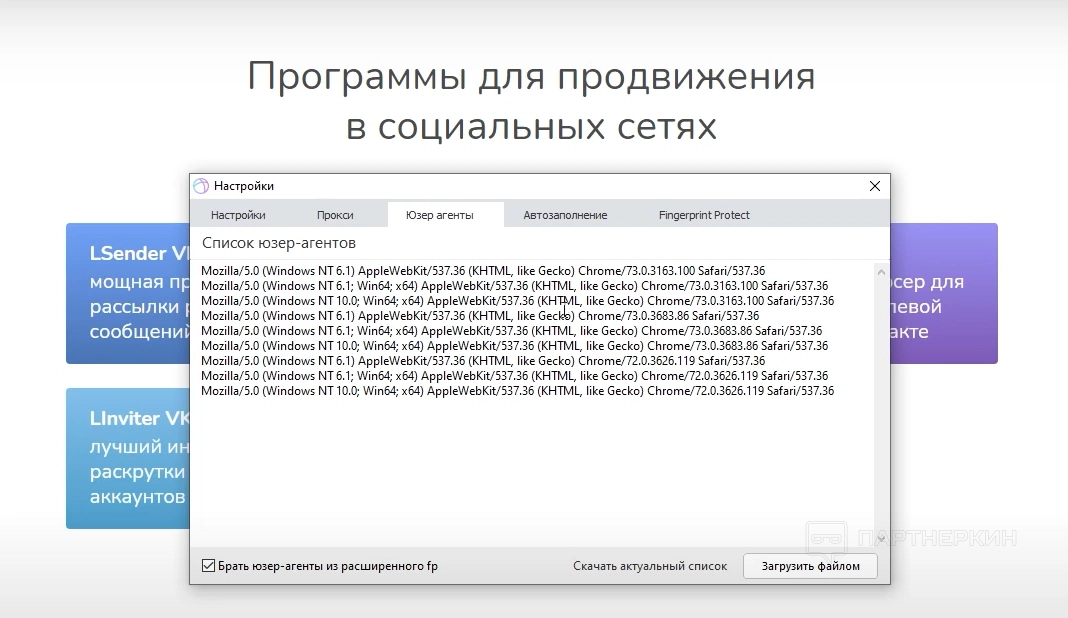Screen dimensions: 1068x618
Task: Click the Список юзер-агентов heading
Action: coord(279,243)
